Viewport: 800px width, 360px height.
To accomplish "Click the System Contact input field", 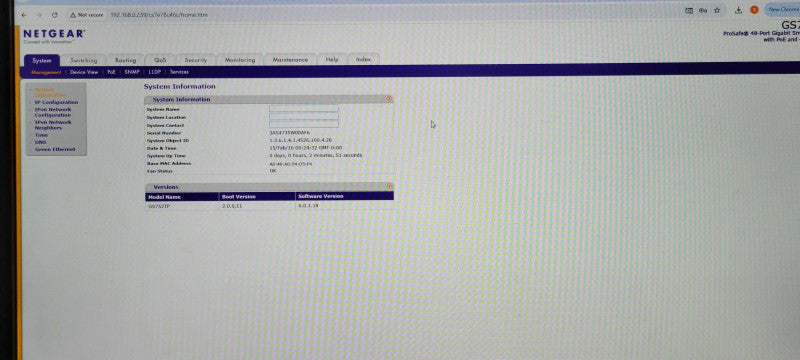I will coord(304,124).
